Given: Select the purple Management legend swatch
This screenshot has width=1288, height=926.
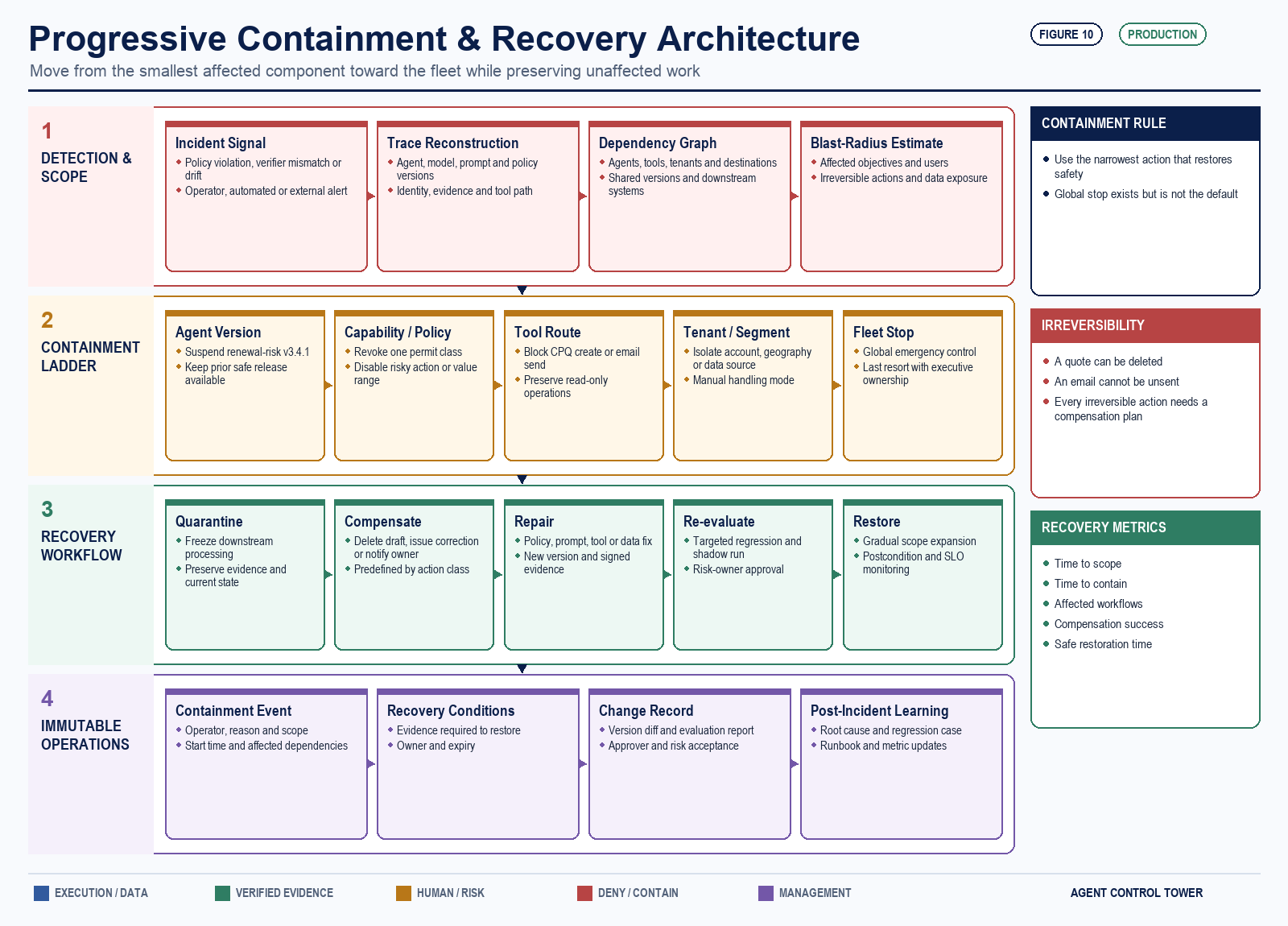Looking at the screenshot, I should coord(766,893).
